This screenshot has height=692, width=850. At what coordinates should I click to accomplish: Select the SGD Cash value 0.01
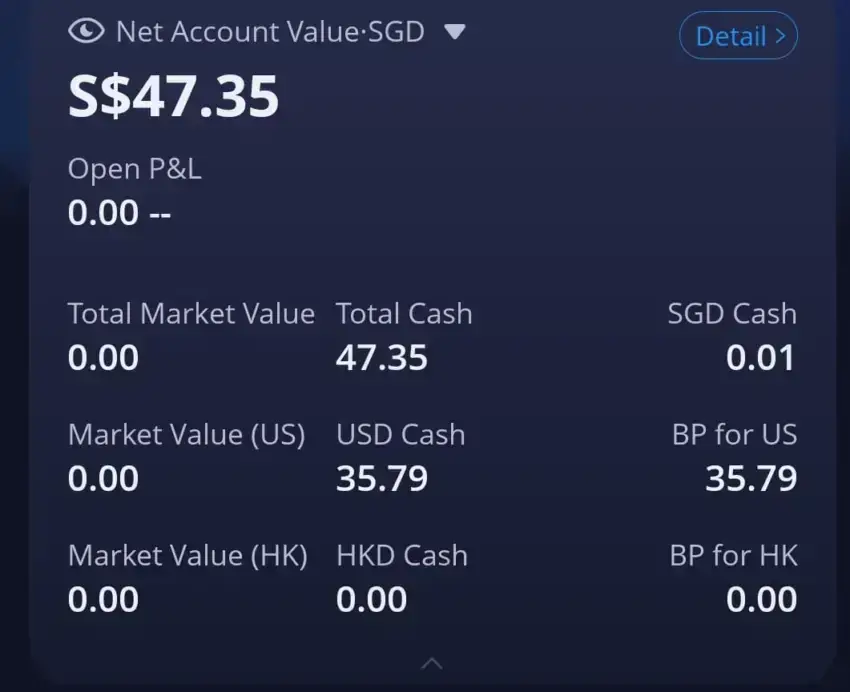[x=761, y=358]
